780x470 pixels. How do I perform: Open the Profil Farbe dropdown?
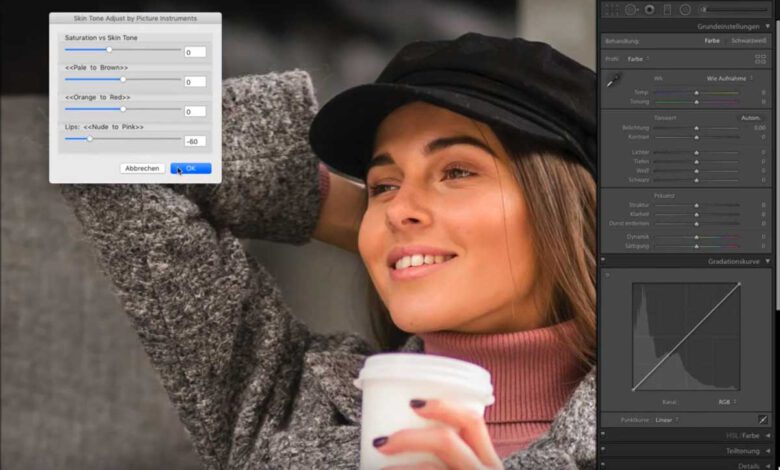tap(638, 59)
